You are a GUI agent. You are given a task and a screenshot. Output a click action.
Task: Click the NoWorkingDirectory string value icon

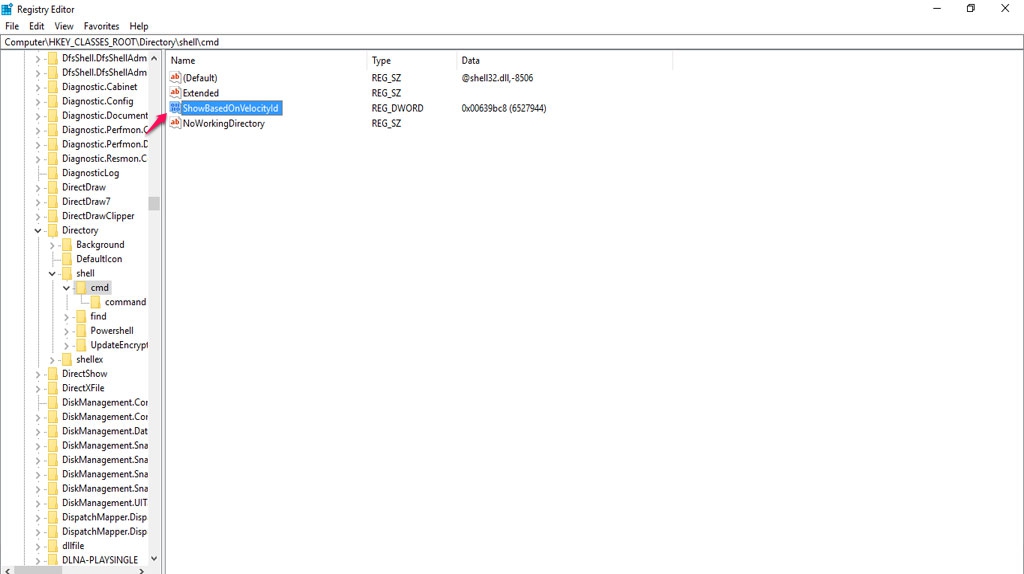click(x=175, y=123)
